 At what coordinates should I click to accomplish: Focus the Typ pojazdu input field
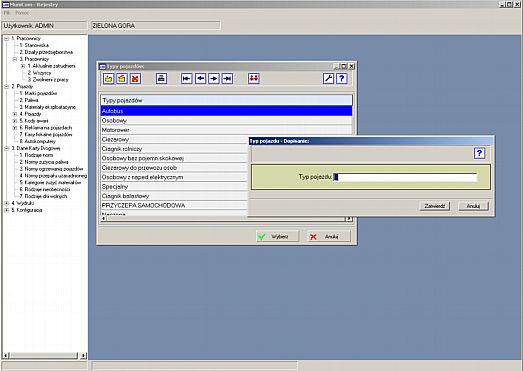pyautogui.click(x=405, y=177)
